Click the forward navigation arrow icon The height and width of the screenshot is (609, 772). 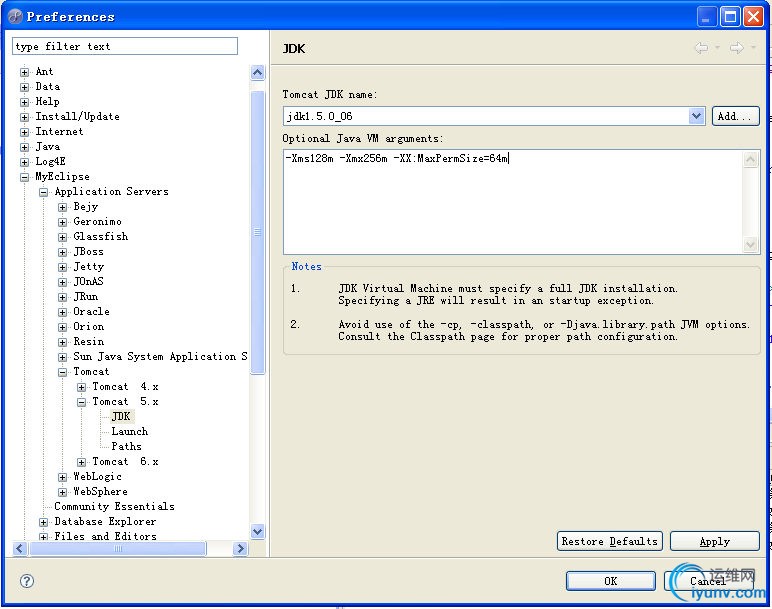click(x=737, y=48)
